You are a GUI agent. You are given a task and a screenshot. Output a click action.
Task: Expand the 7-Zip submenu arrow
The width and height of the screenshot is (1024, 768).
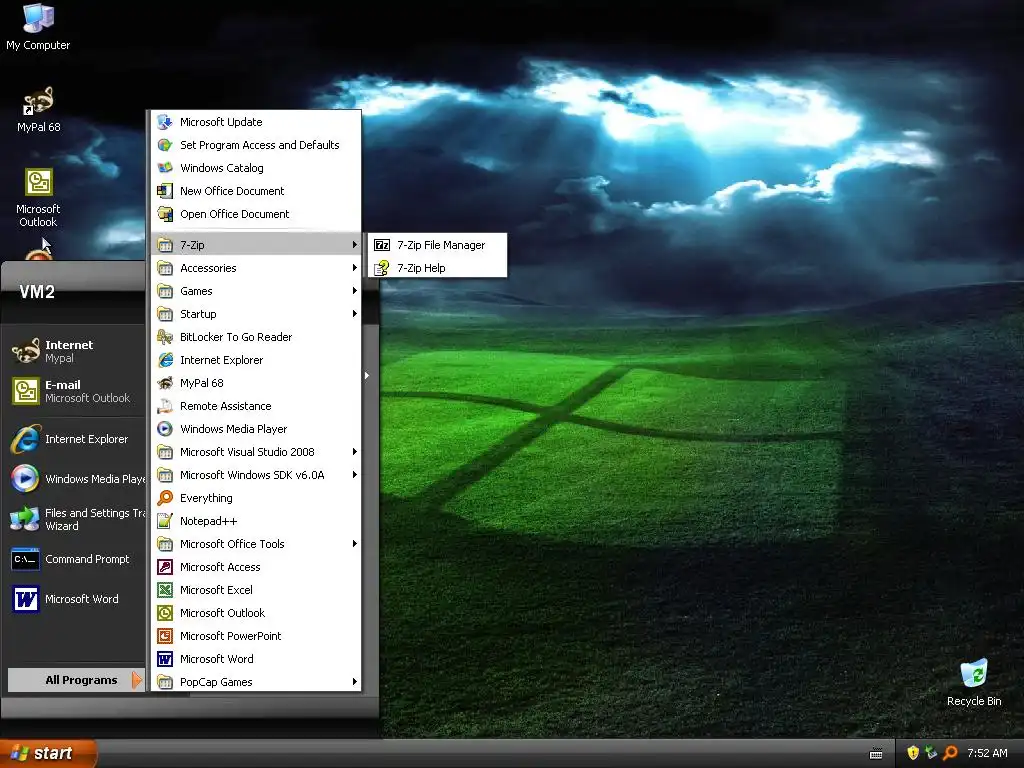(355, 245)
